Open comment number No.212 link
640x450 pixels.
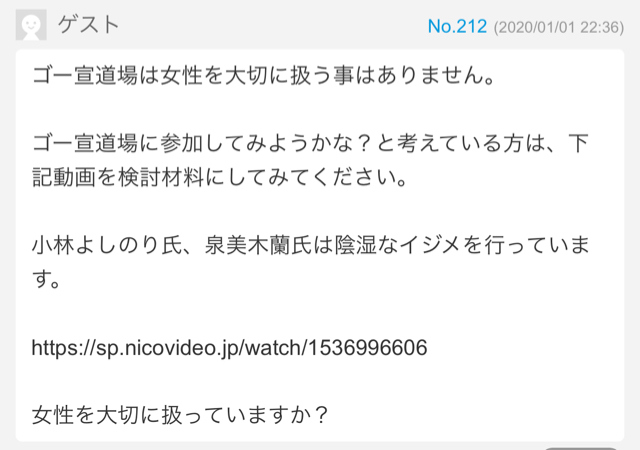pyautogui.click(x=457, y=27)
